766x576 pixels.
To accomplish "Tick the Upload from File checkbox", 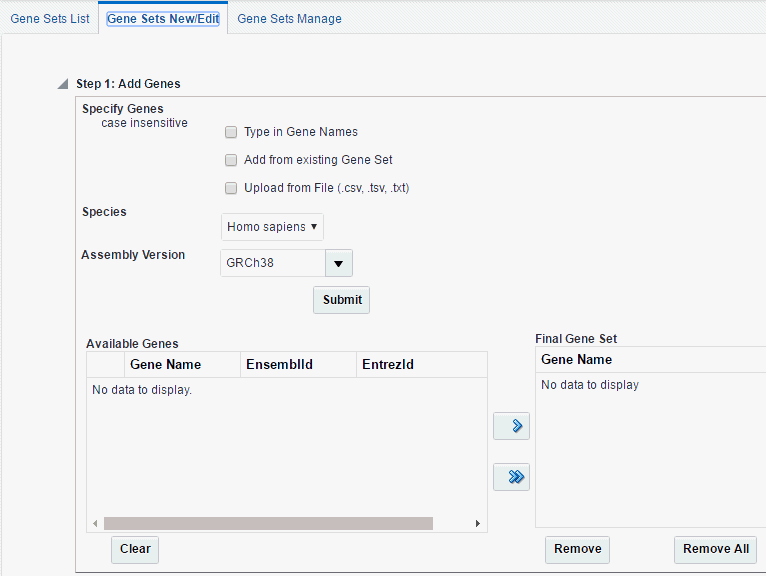I will click(231, 188).
